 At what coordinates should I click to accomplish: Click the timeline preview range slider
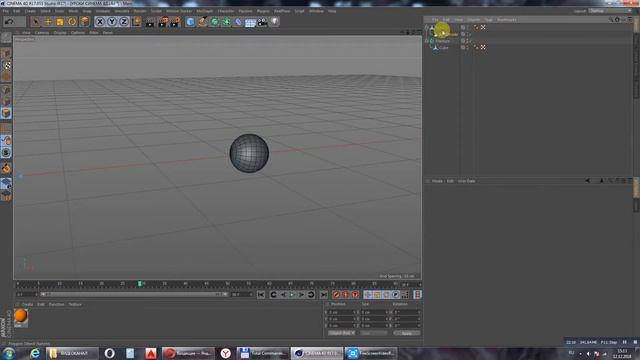click(133, 294)
